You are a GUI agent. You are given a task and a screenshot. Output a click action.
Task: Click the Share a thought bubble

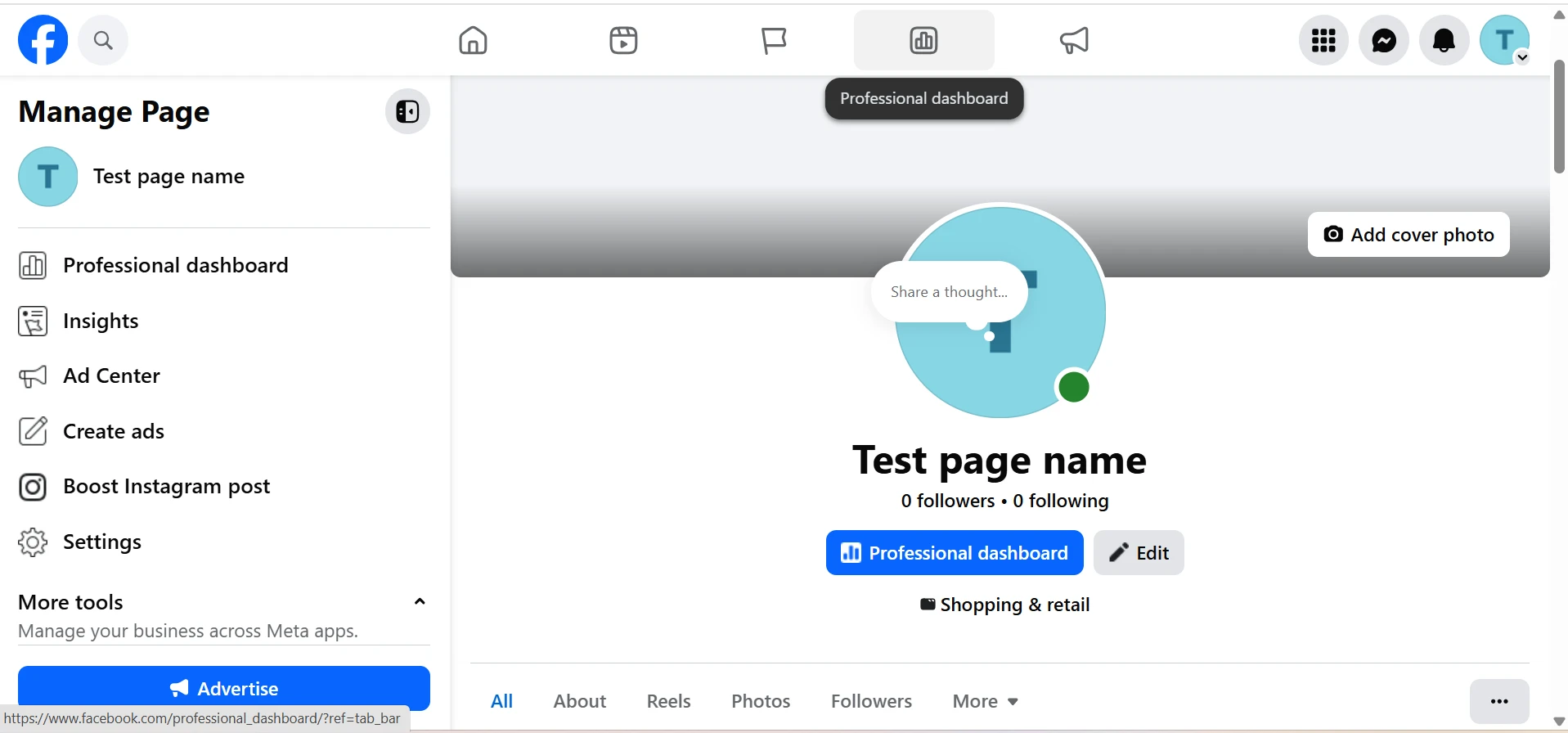[949, 292]
